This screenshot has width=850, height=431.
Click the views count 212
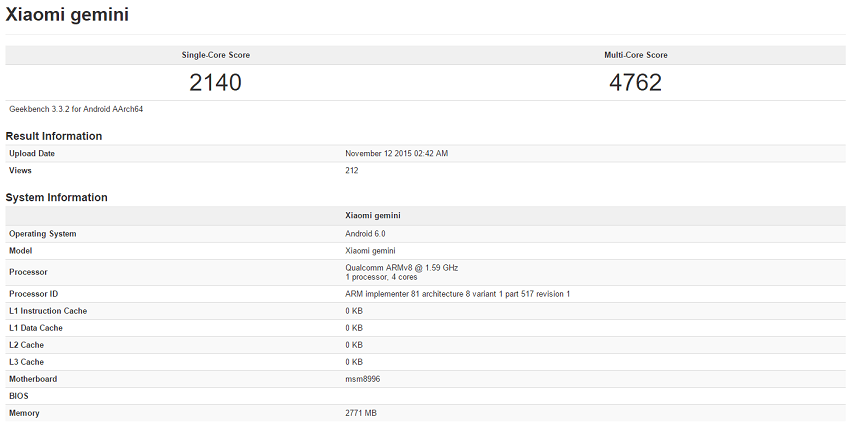[352, 170]
